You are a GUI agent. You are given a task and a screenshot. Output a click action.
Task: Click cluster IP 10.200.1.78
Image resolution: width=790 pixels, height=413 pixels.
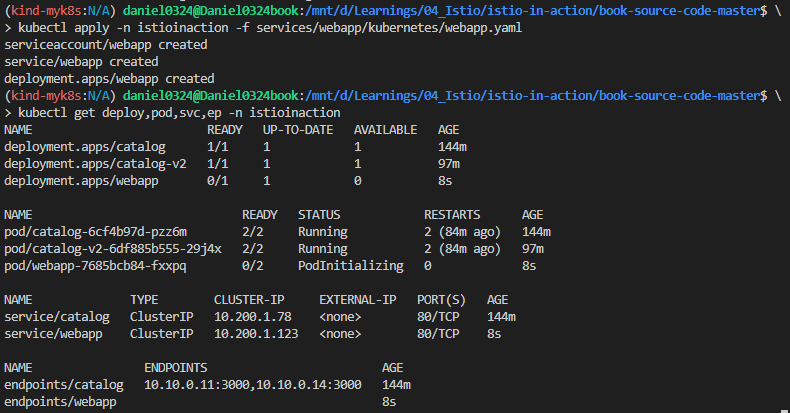(252, 317)
